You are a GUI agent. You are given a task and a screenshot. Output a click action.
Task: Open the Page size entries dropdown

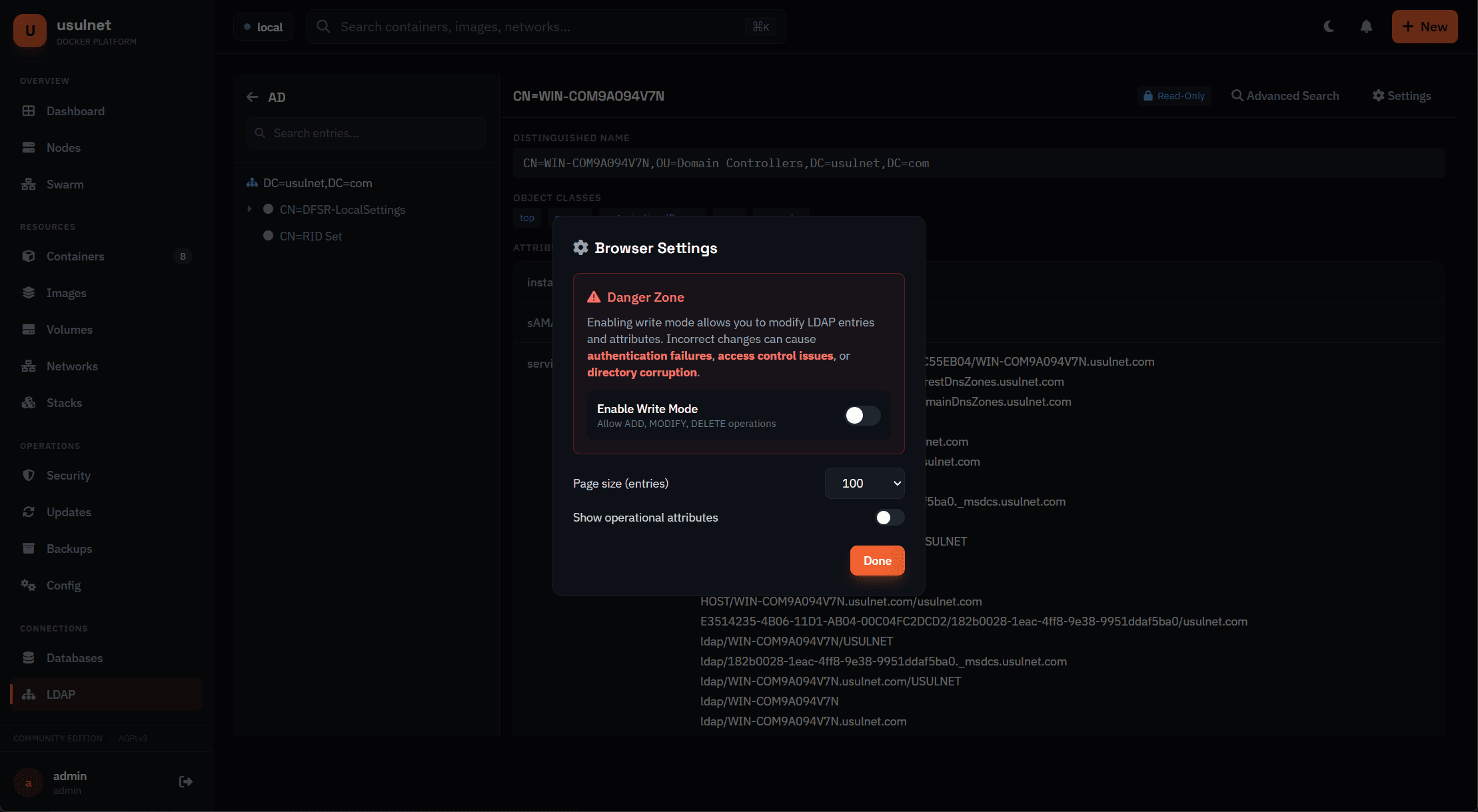[x=864, y=483]
